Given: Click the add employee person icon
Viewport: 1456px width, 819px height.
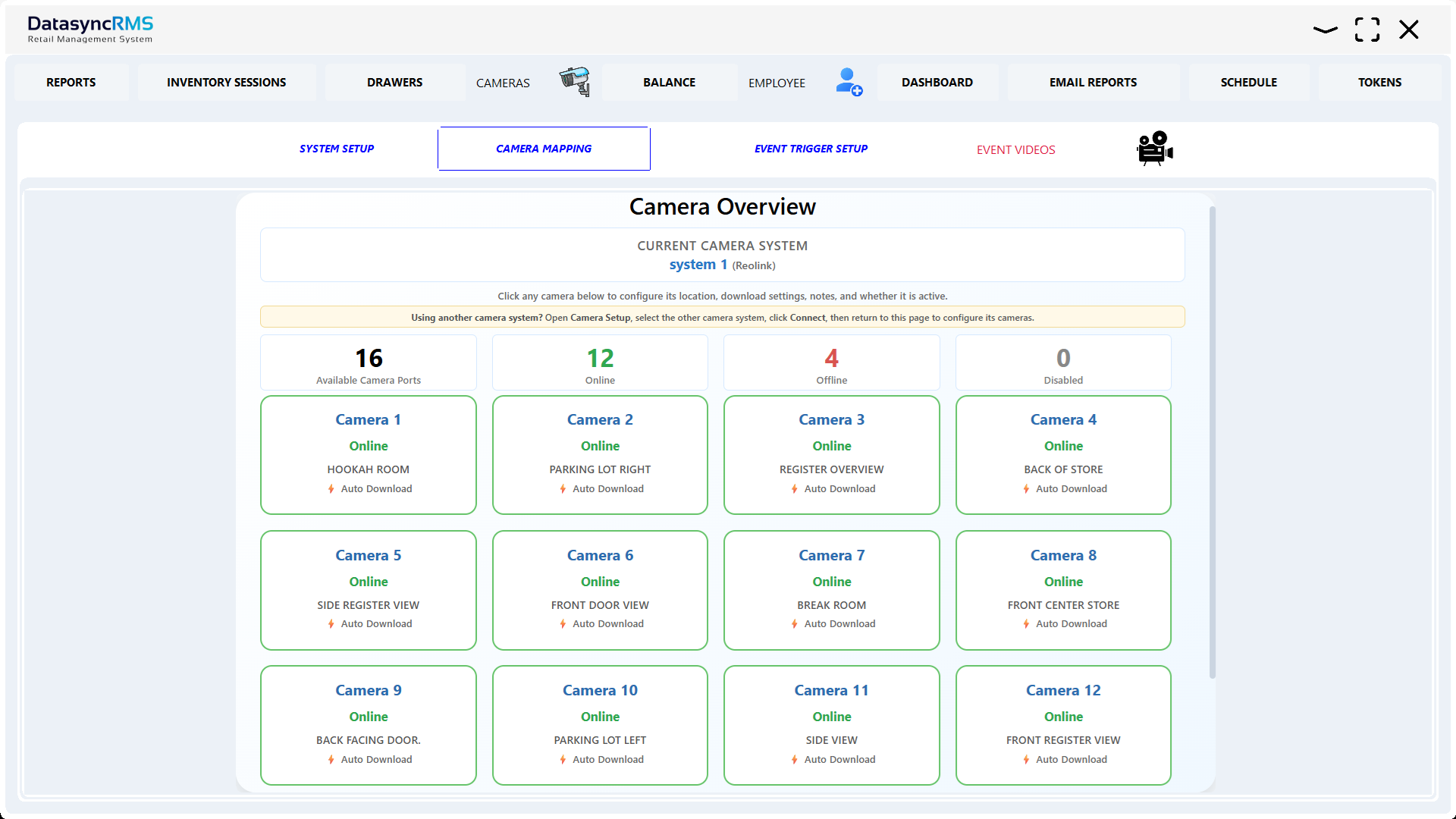Looking at the screenshot, I should (849, 82).
